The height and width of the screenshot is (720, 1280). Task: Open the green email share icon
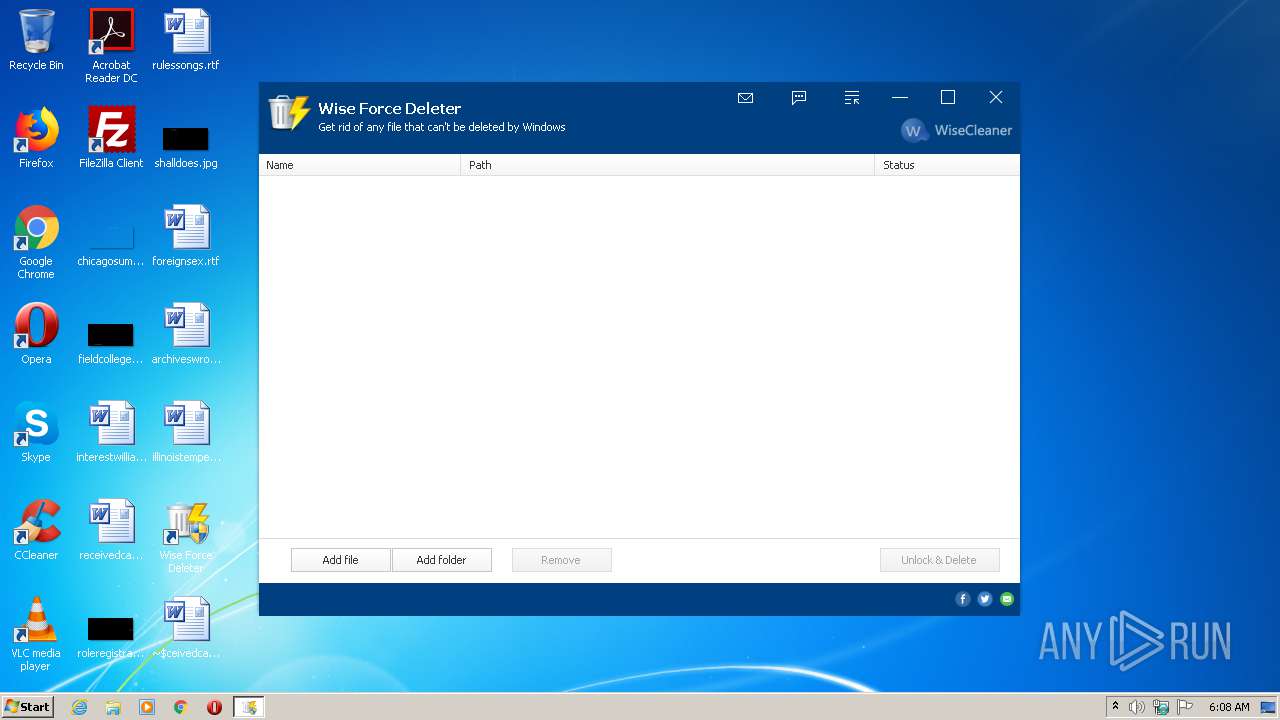[1007, 599]
